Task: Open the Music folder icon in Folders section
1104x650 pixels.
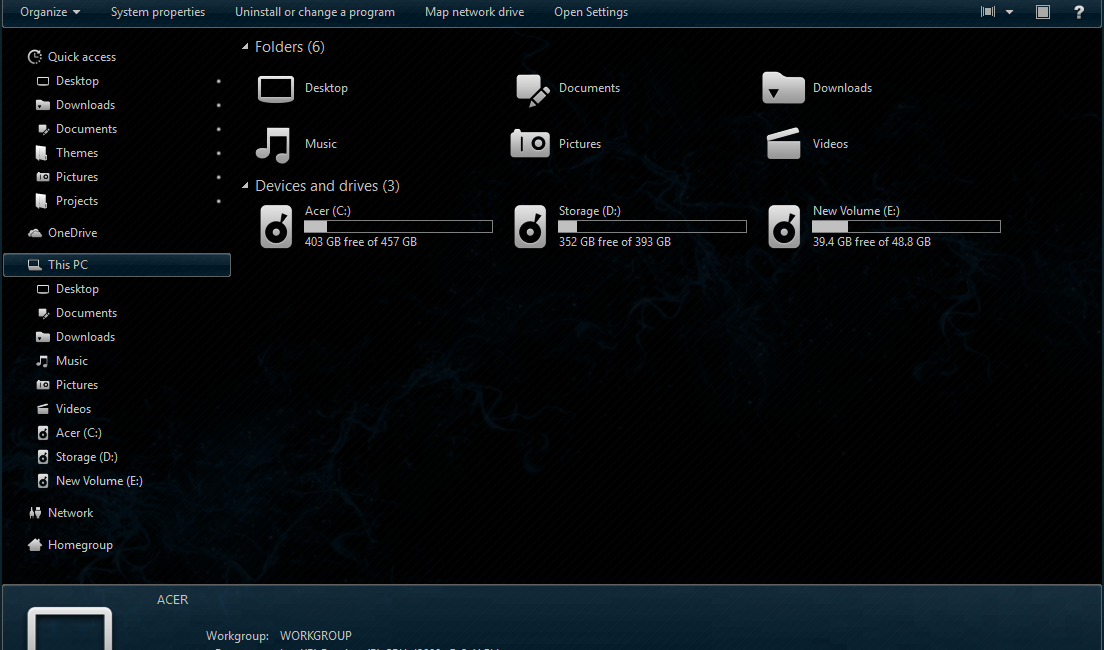Action: coord(273,144)
